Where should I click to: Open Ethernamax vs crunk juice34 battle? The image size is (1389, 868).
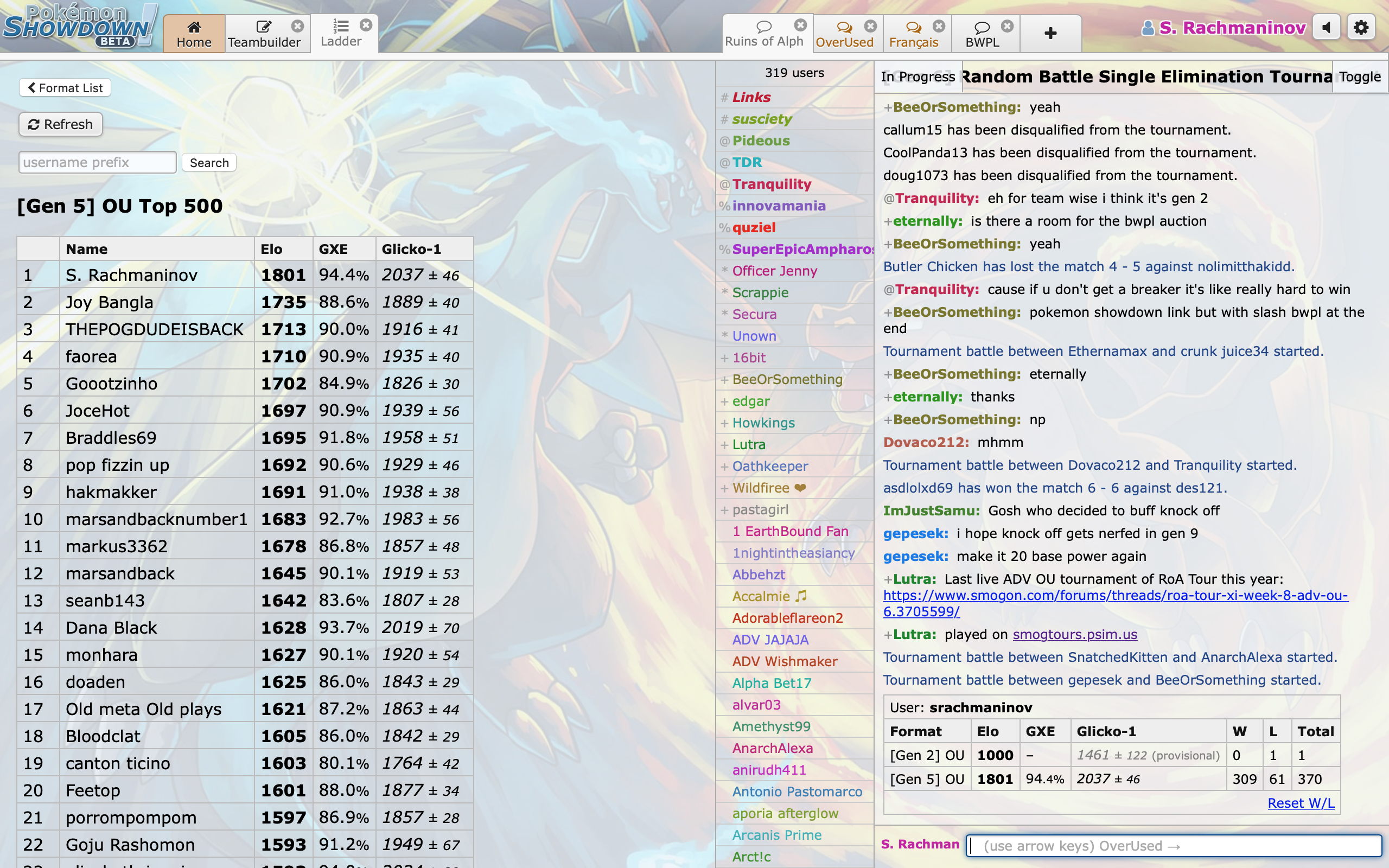point(1103,352)
